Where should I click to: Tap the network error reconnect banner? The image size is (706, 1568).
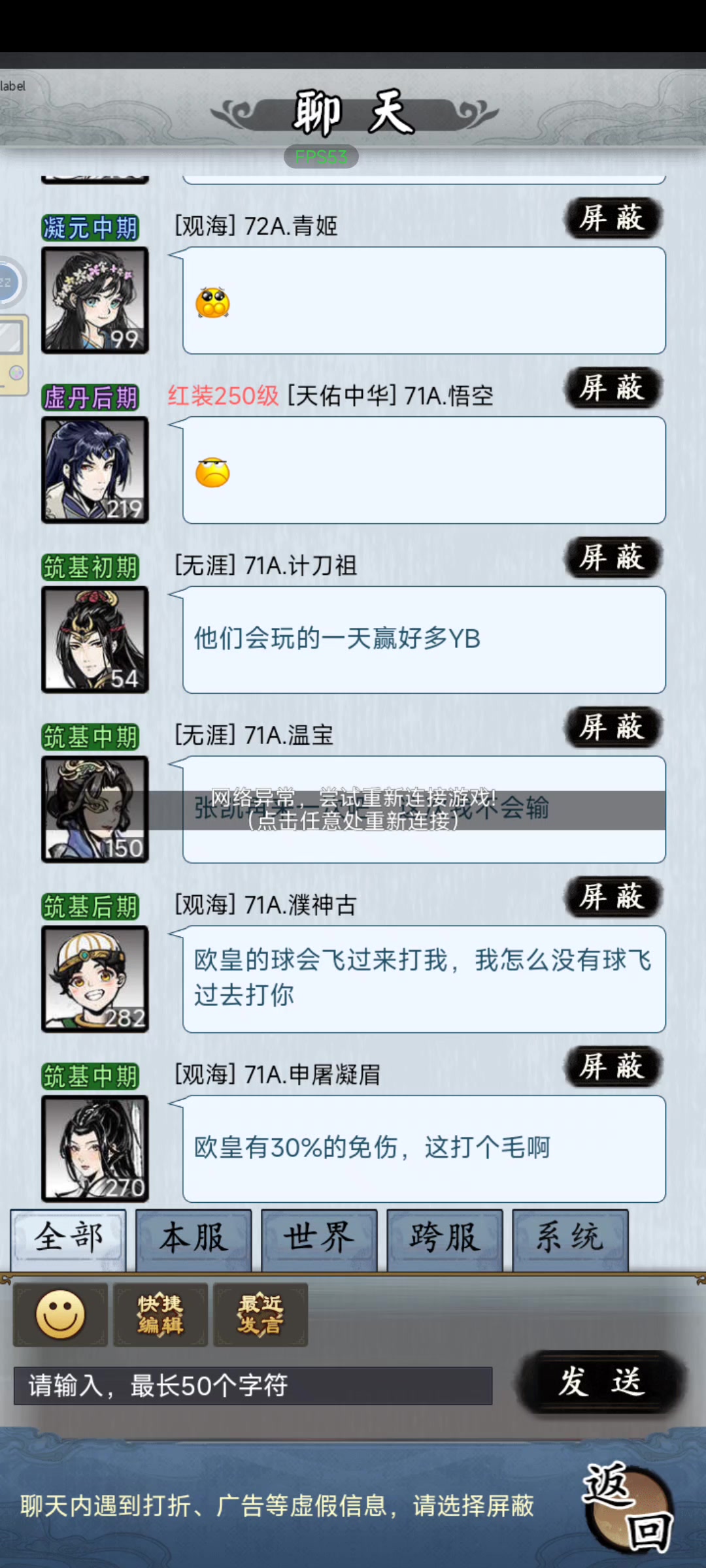(x=353, y=810)
